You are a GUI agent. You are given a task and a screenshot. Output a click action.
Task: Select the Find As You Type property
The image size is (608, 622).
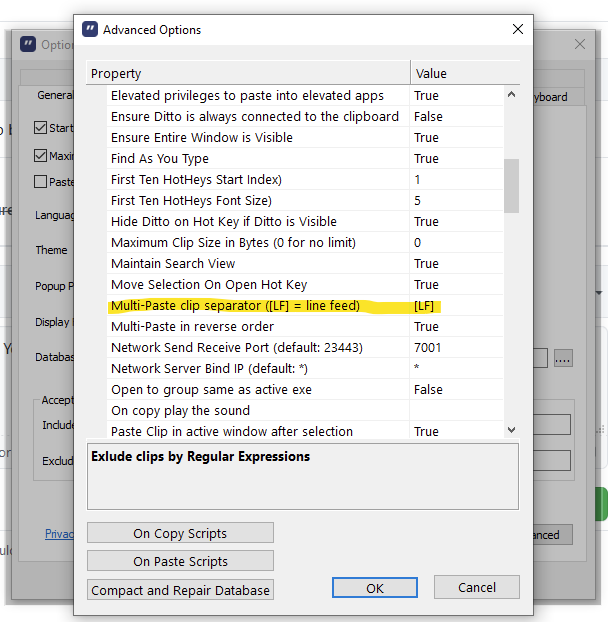305,159
